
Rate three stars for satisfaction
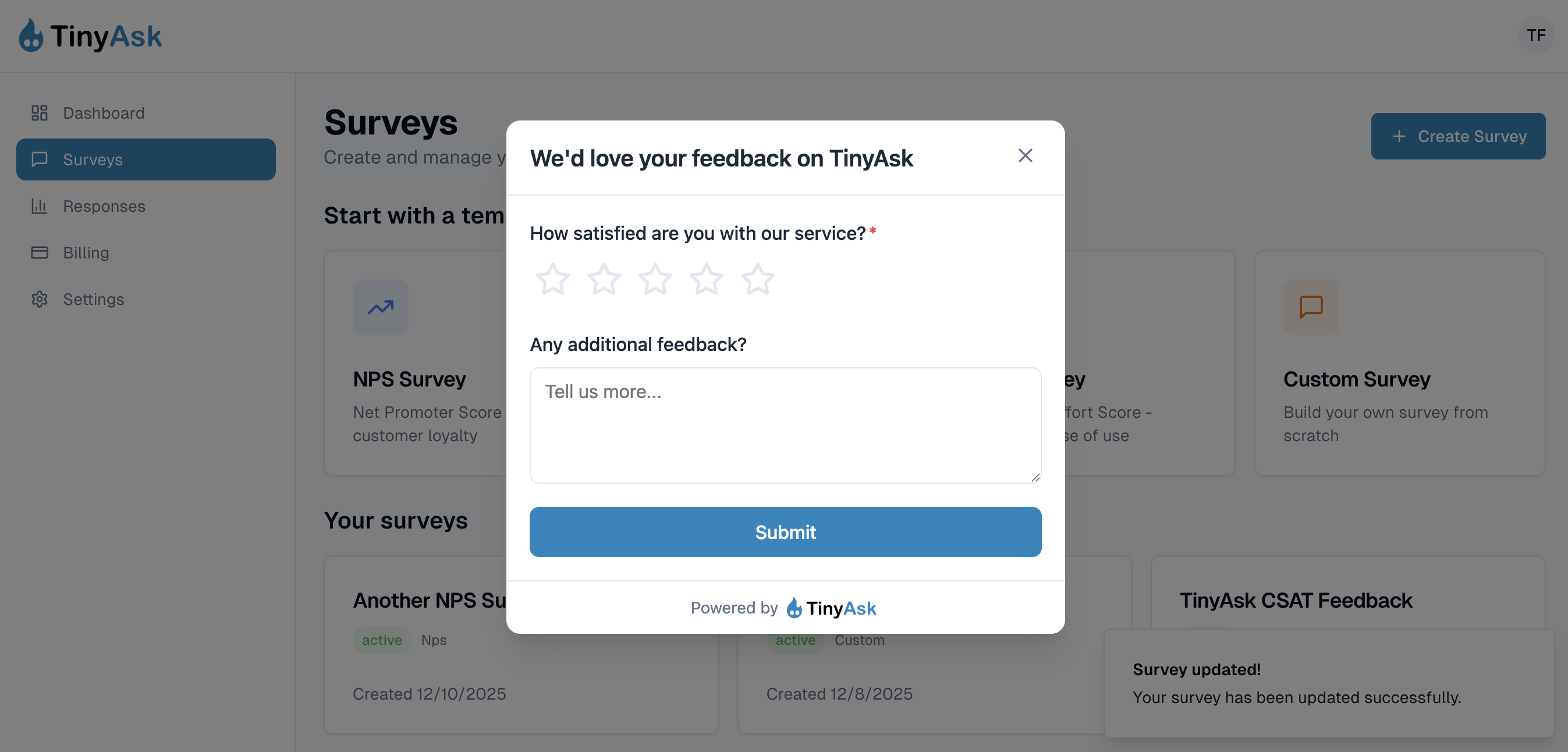pos(655,279)
